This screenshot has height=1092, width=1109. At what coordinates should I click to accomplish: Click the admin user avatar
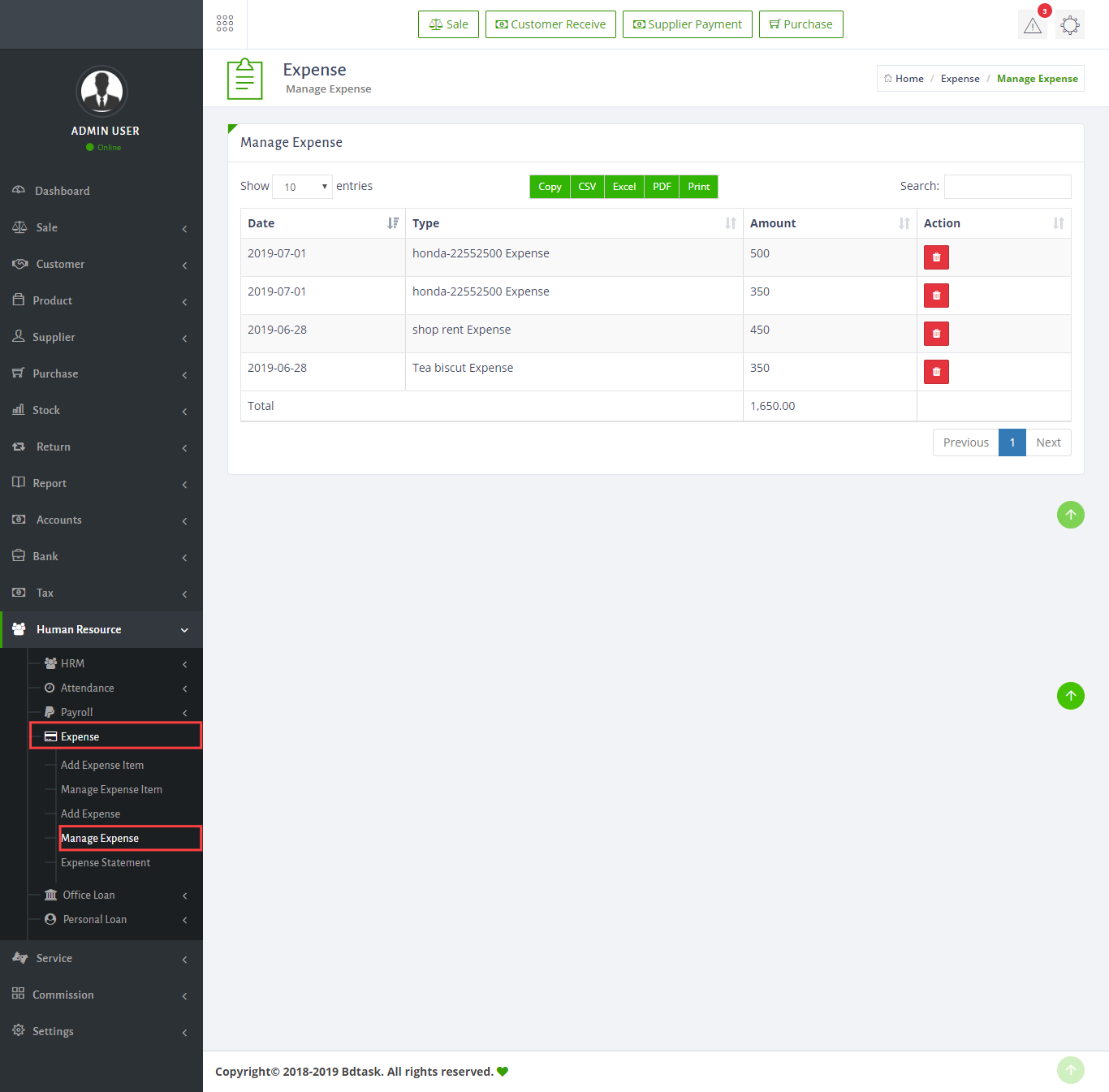(x=101, y=91)
